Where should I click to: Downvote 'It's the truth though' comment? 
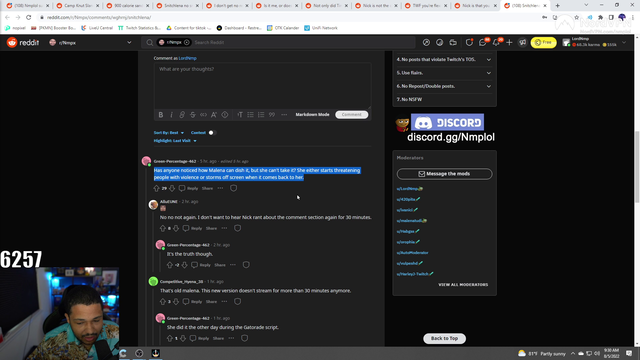pos(184,265)
